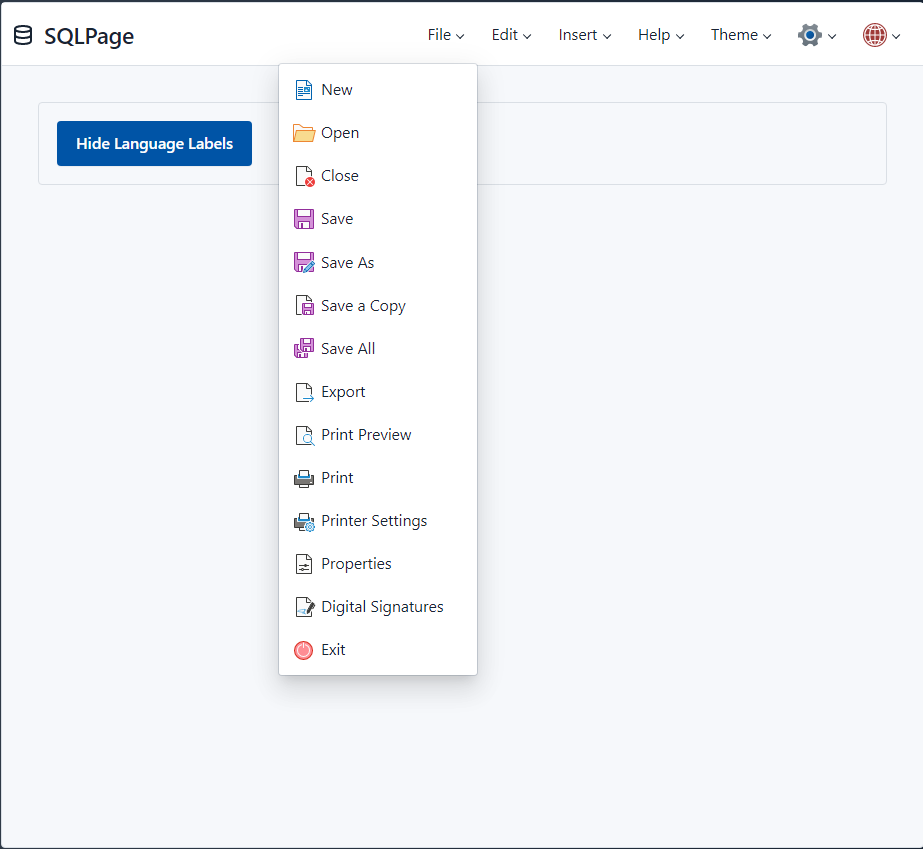The image size is (923, 849).
Task: Click the New document icon
Action: 304,90
